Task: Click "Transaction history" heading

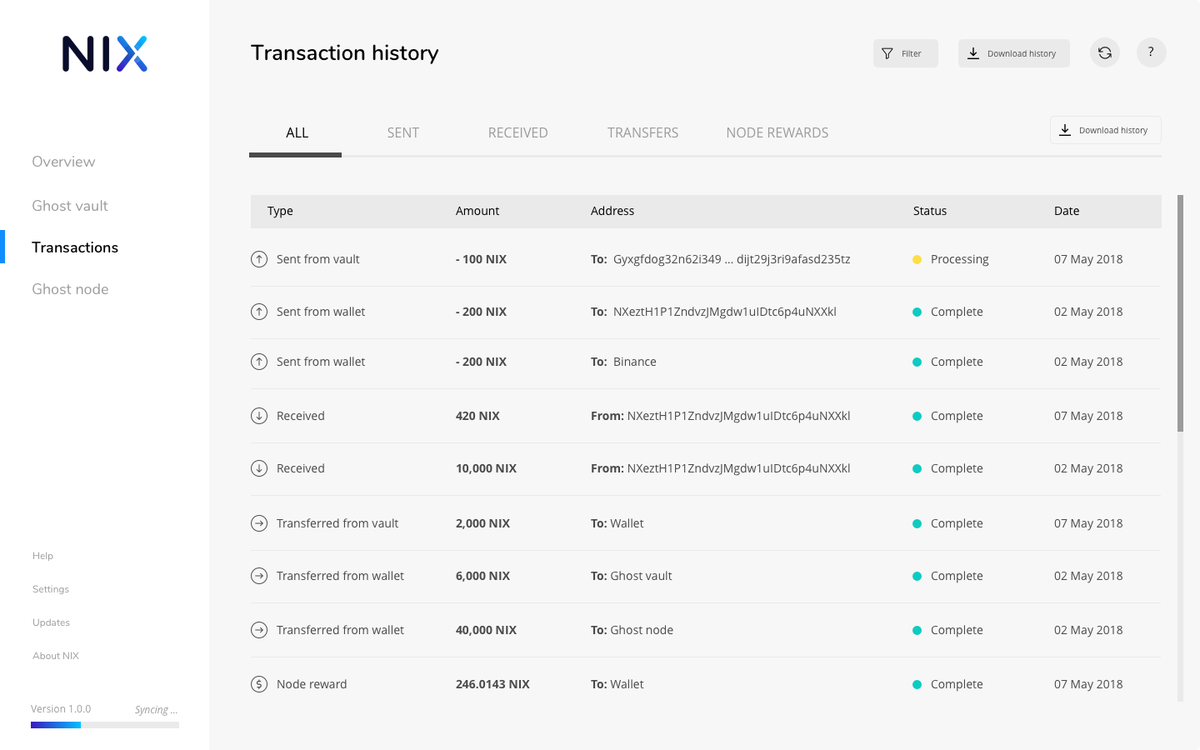Action: click(344, 53)
